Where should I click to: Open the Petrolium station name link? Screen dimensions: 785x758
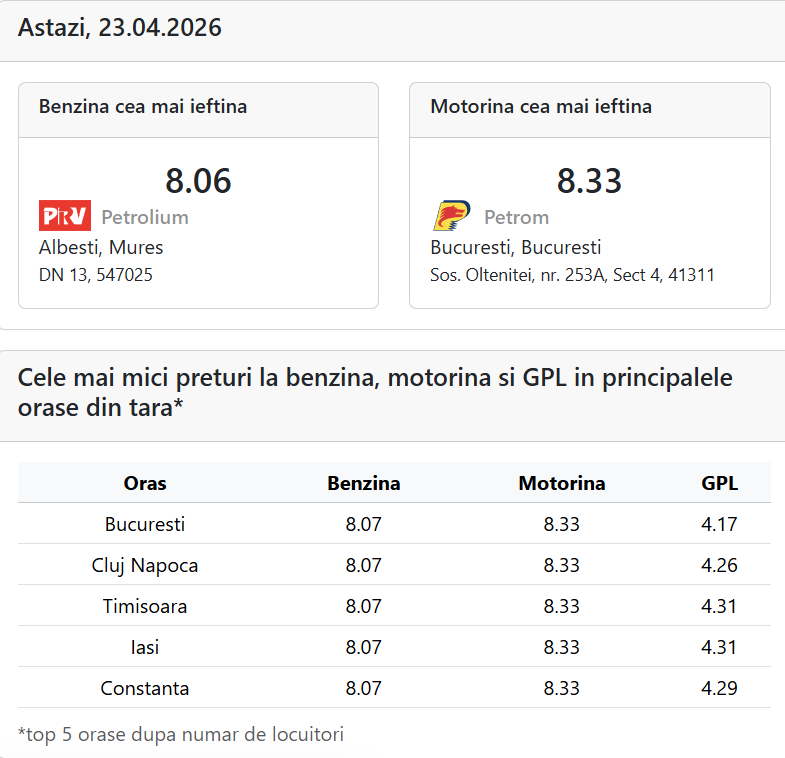click(144, 217)
